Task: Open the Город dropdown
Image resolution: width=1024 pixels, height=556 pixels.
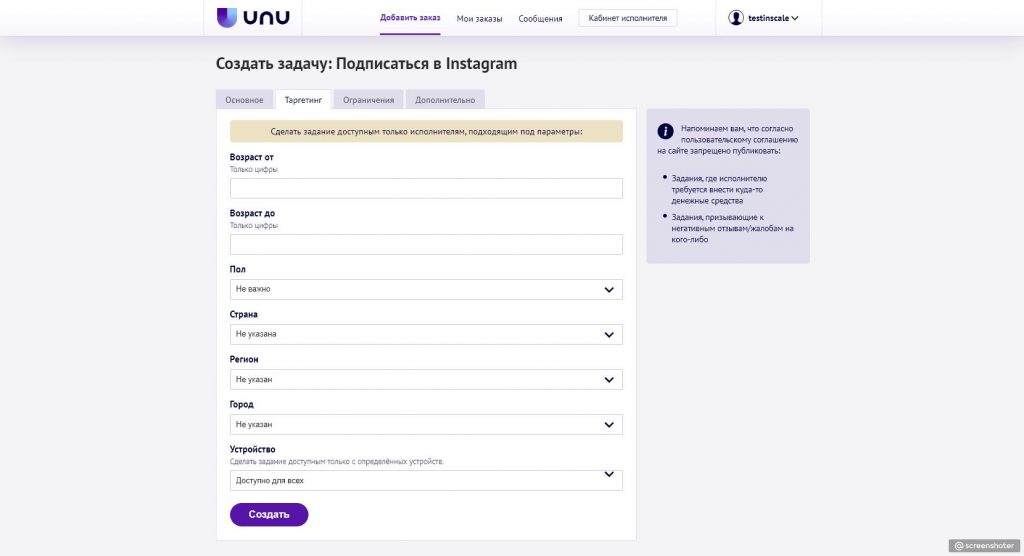Action: pyautogui.click(x=426, y=425)
